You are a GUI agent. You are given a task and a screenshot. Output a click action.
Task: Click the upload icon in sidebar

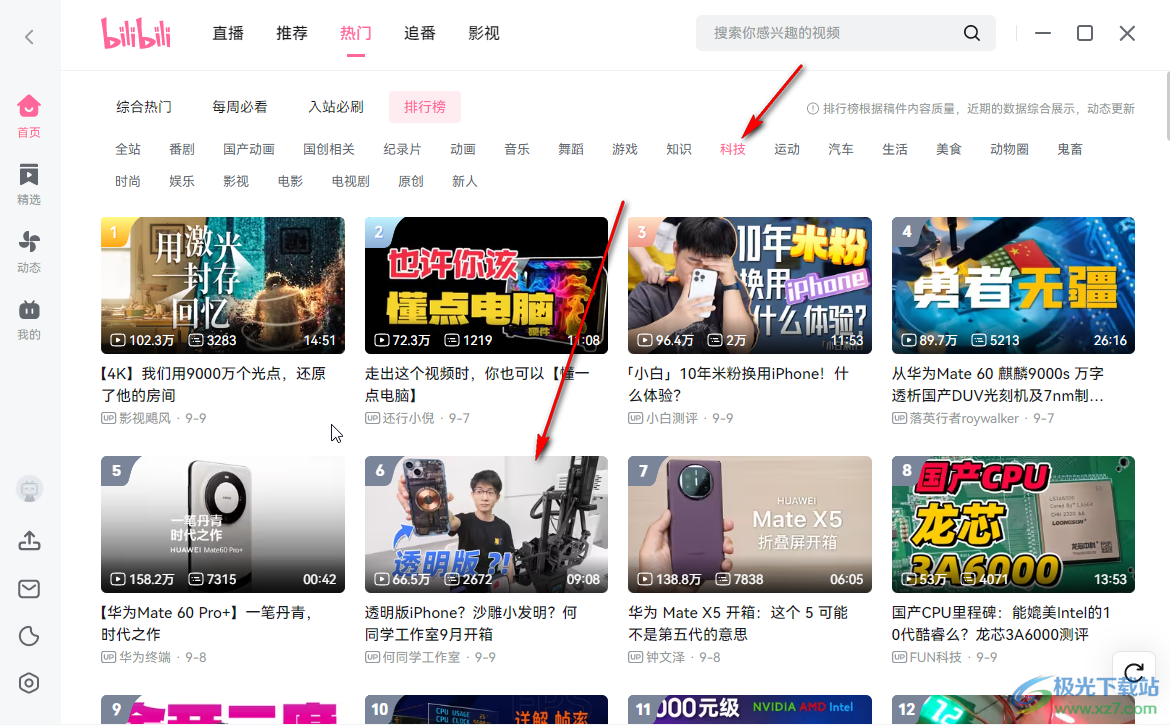(x=29, y=541)
